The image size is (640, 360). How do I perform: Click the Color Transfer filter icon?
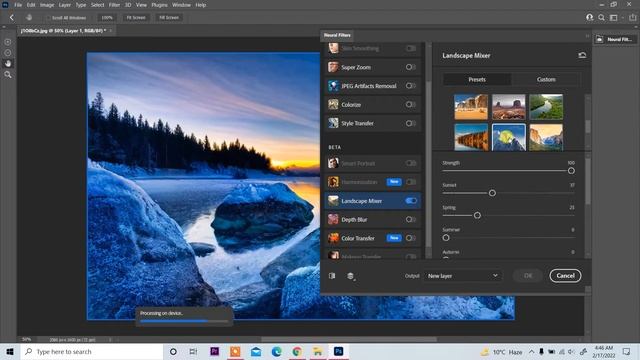(333, 238)
